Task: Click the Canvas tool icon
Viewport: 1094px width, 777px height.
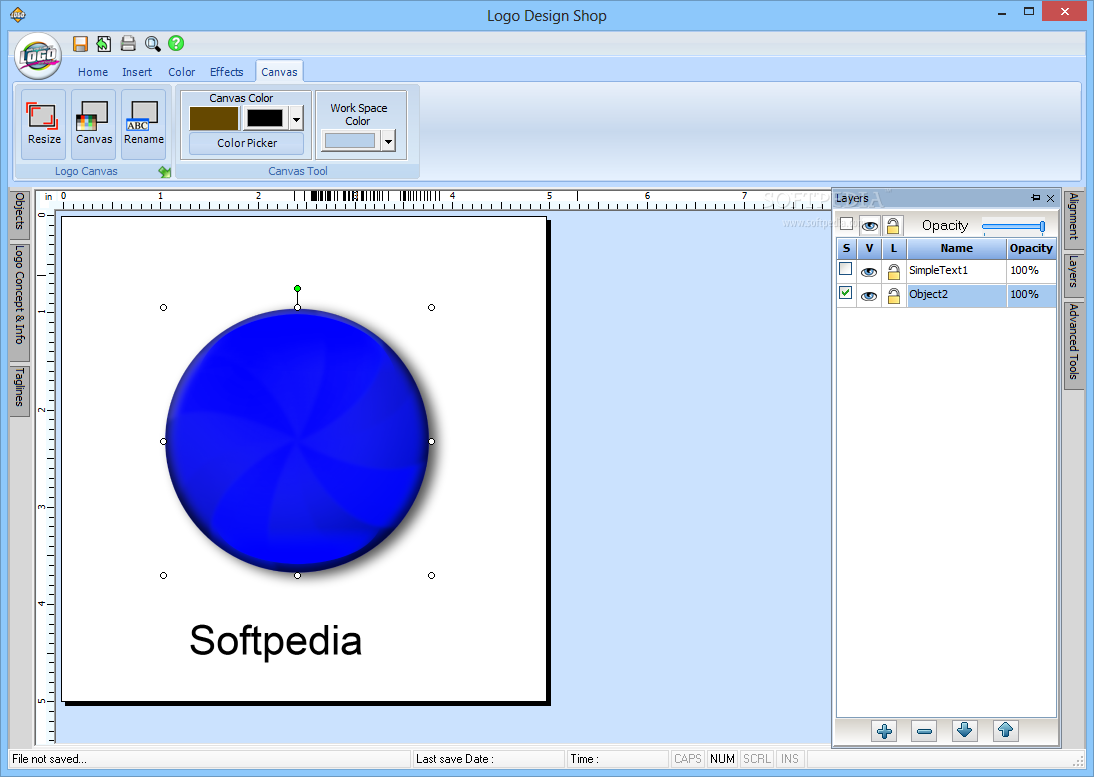Action: (x=93, y=124)
